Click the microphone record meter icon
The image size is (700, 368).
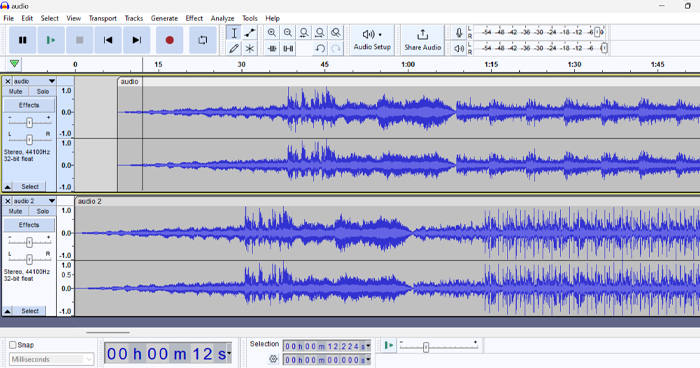(459, 33)
